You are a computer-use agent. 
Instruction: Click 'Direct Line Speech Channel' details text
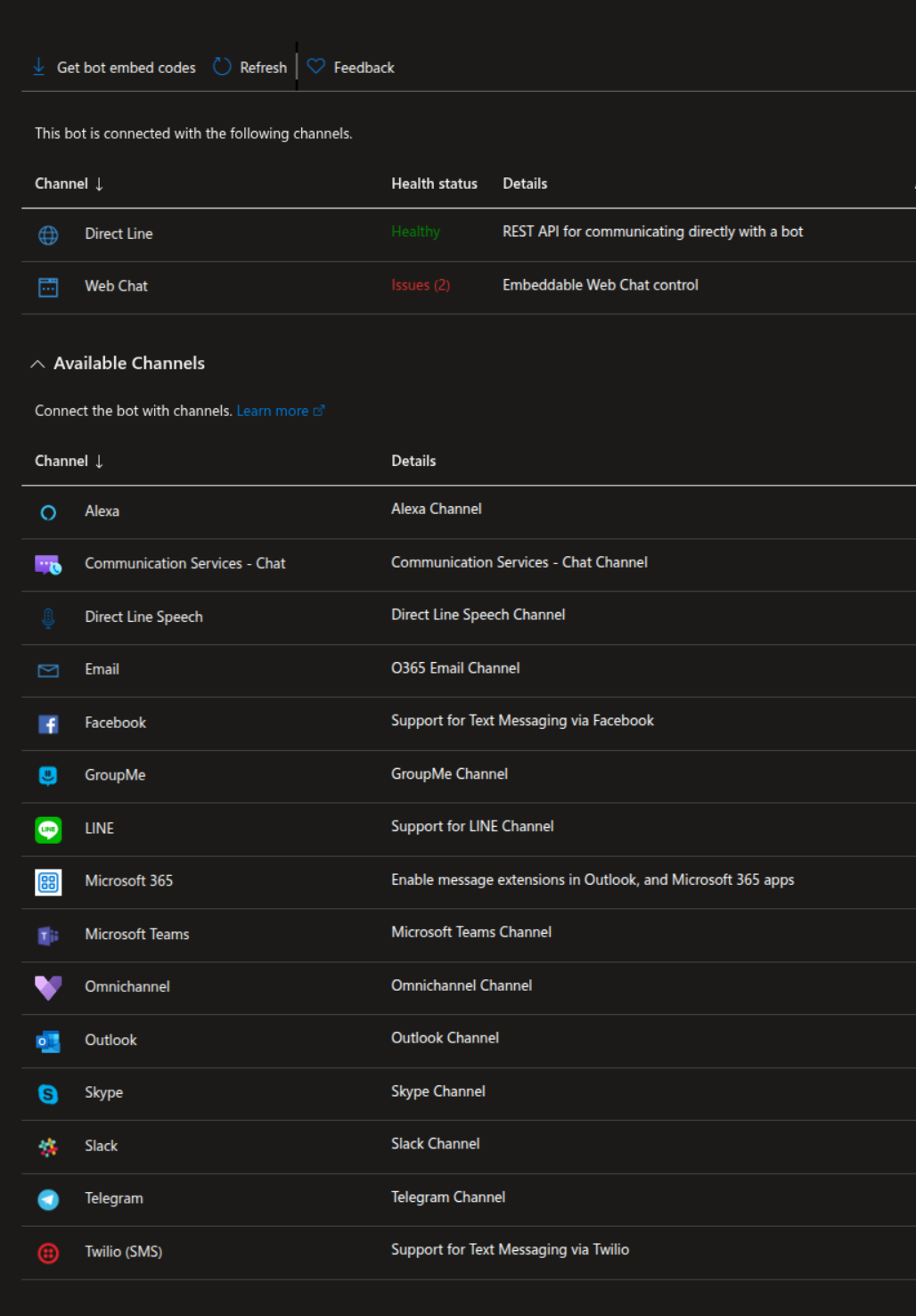tap(478, 615)
